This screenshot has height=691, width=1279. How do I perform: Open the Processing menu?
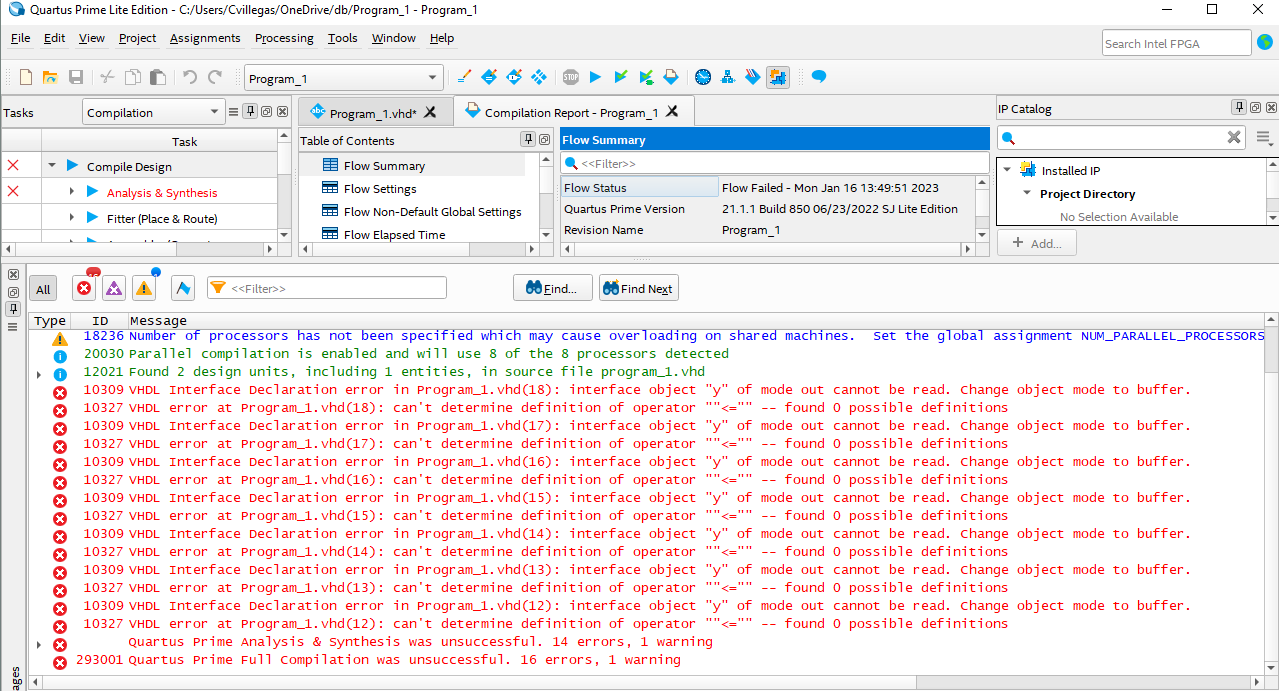coord(284,38)
